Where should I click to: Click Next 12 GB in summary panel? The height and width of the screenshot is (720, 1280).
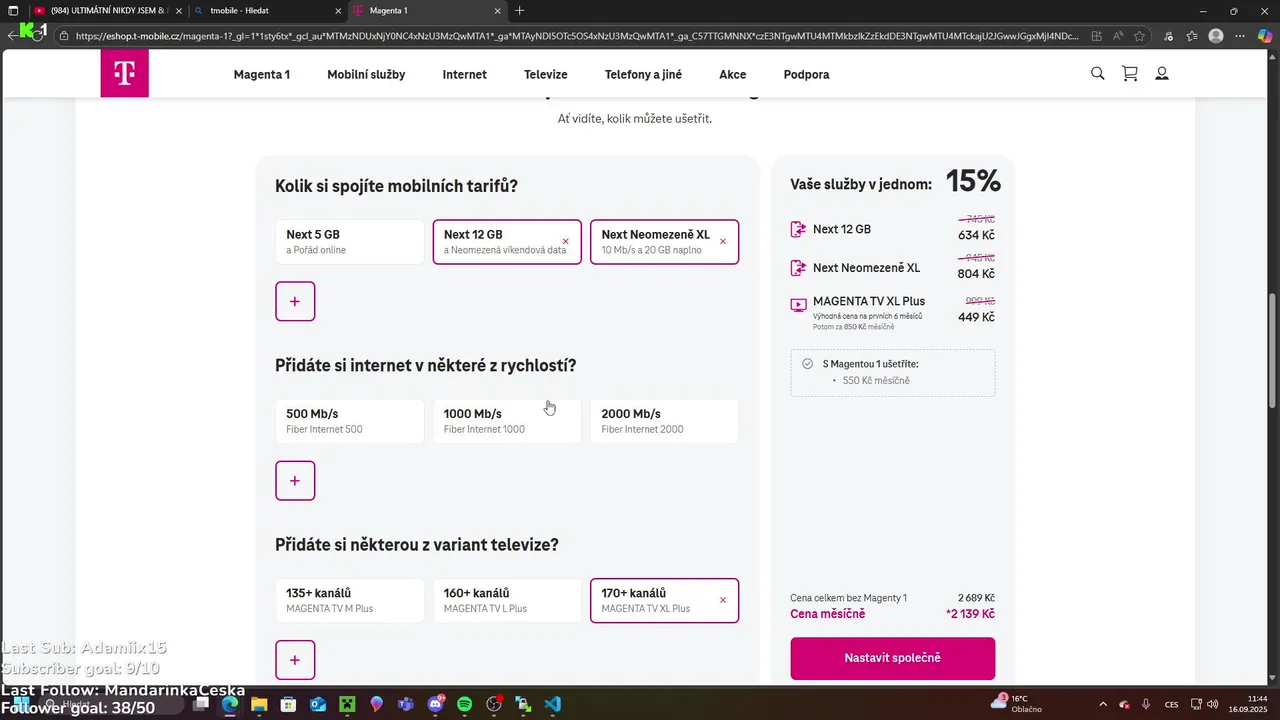pos(842,229)
